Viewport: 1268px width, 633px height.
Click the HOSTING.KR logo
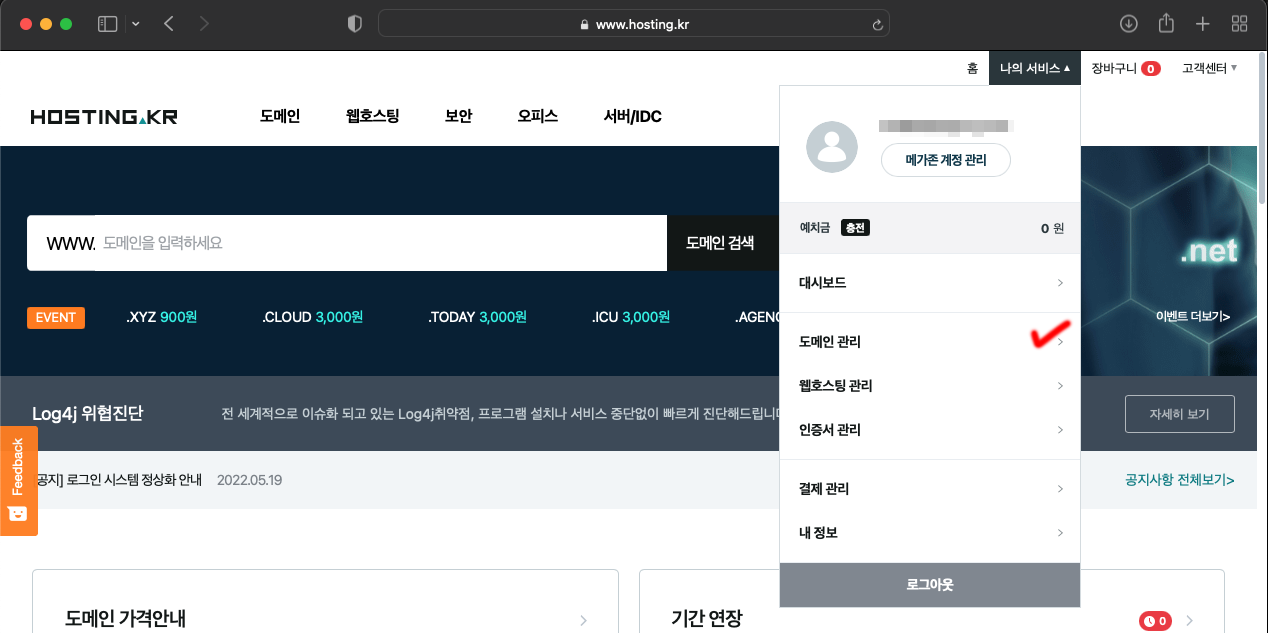(x=104, y=117)
